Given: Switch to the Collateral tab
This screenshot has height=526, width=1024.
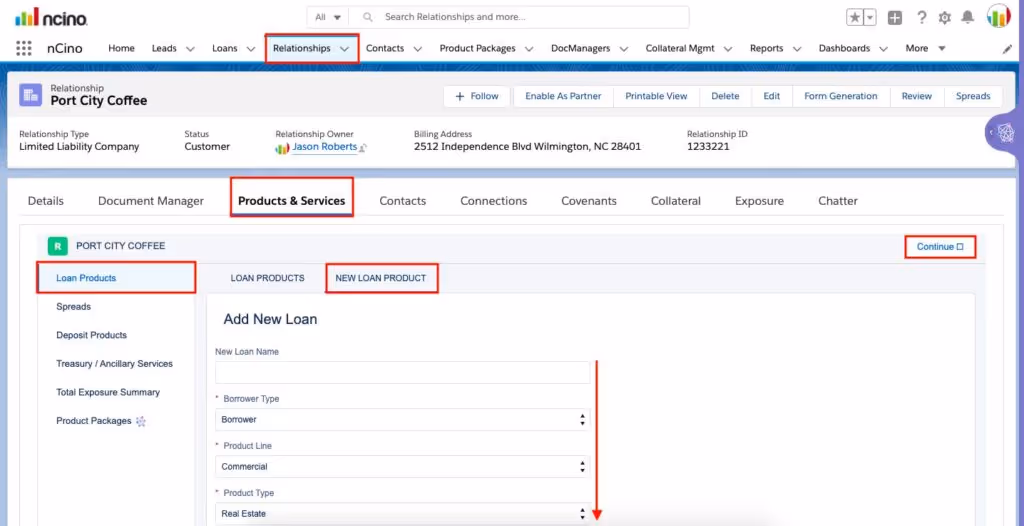Looking at the screenshot, I should click(676, 201).
